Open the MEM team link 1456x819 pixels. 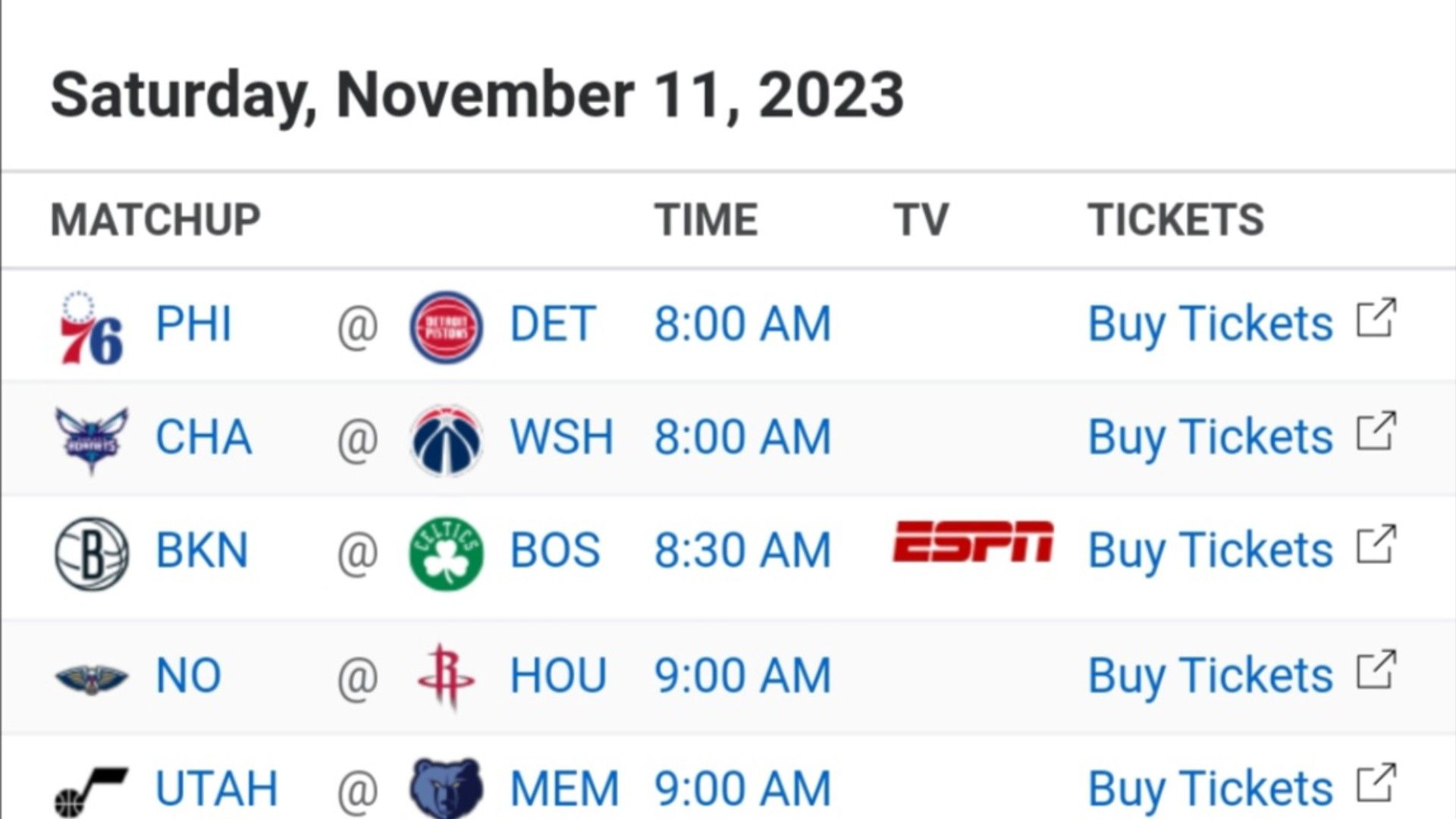564,789
